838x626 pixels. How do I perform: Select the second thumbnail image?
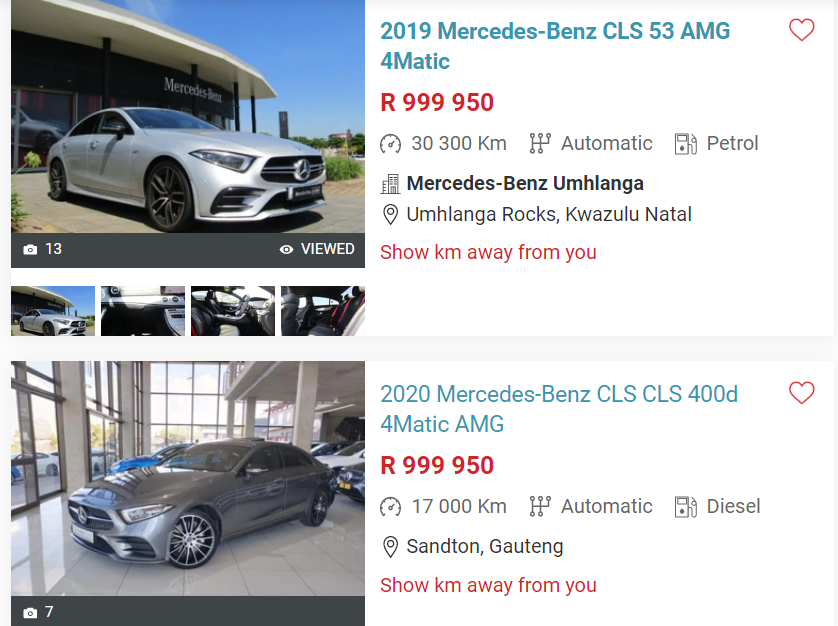[143, 311]
